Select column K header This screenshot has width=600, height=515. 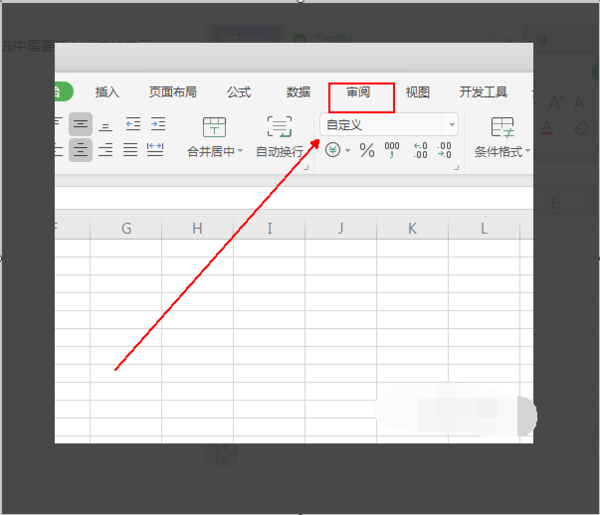click(412, 228)
